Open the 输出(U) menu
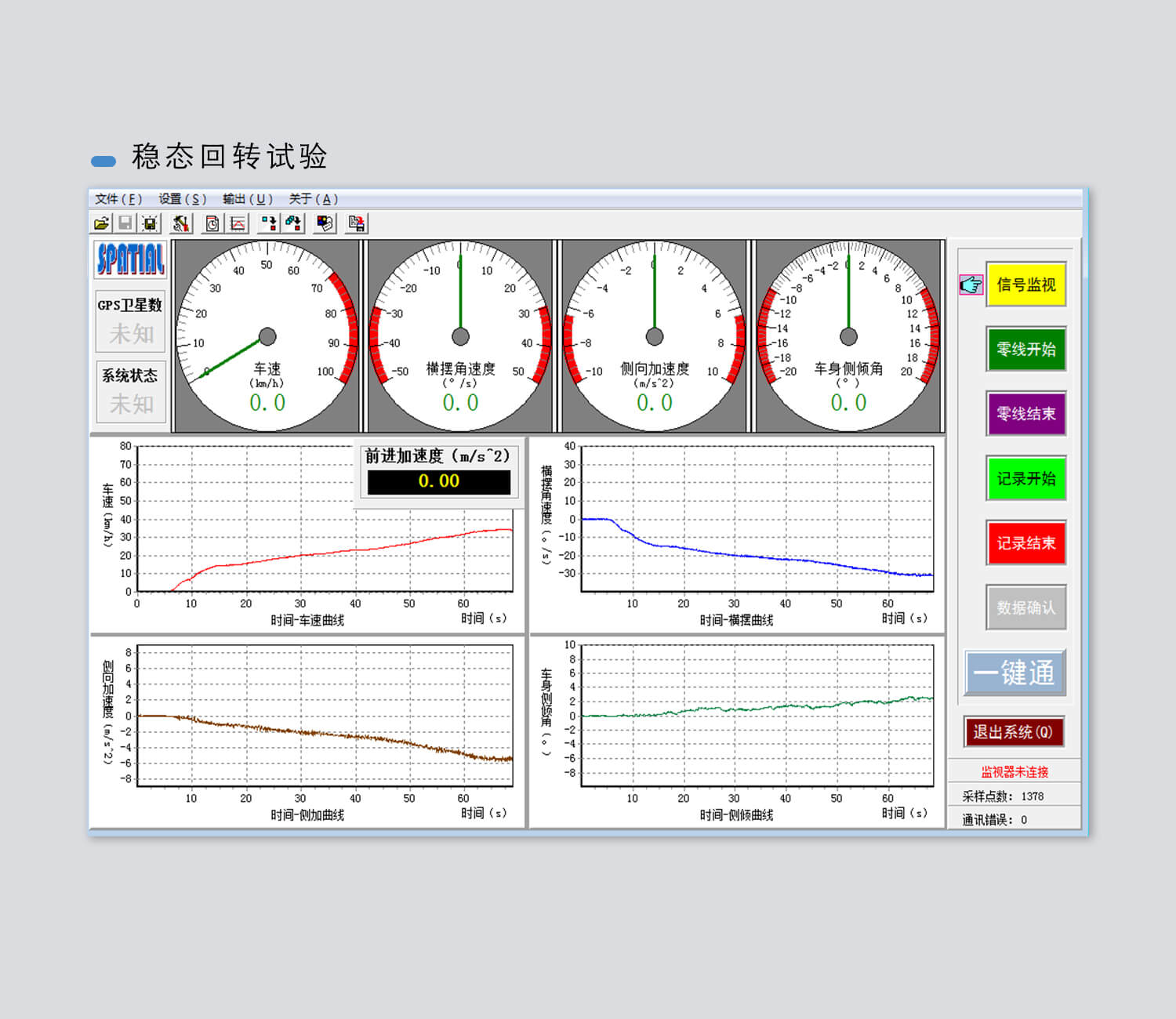Screen dimensions: 1176x1019 [247, 199]
